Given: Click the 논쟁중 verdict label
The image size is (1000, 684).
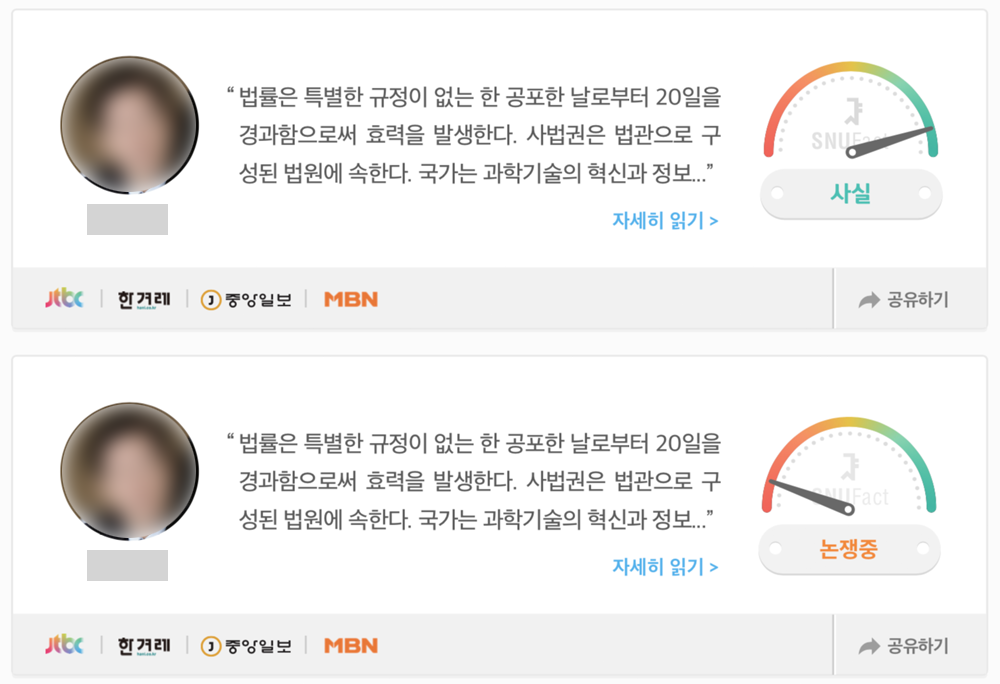Looking at the screenshot, I should [849, 548].
